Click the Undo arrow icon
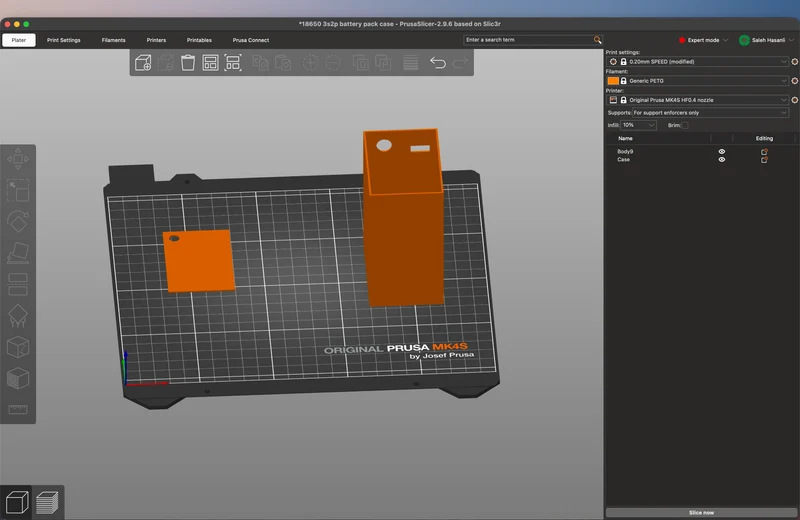This screenshot has width=800, height=520. pos(438,62)
